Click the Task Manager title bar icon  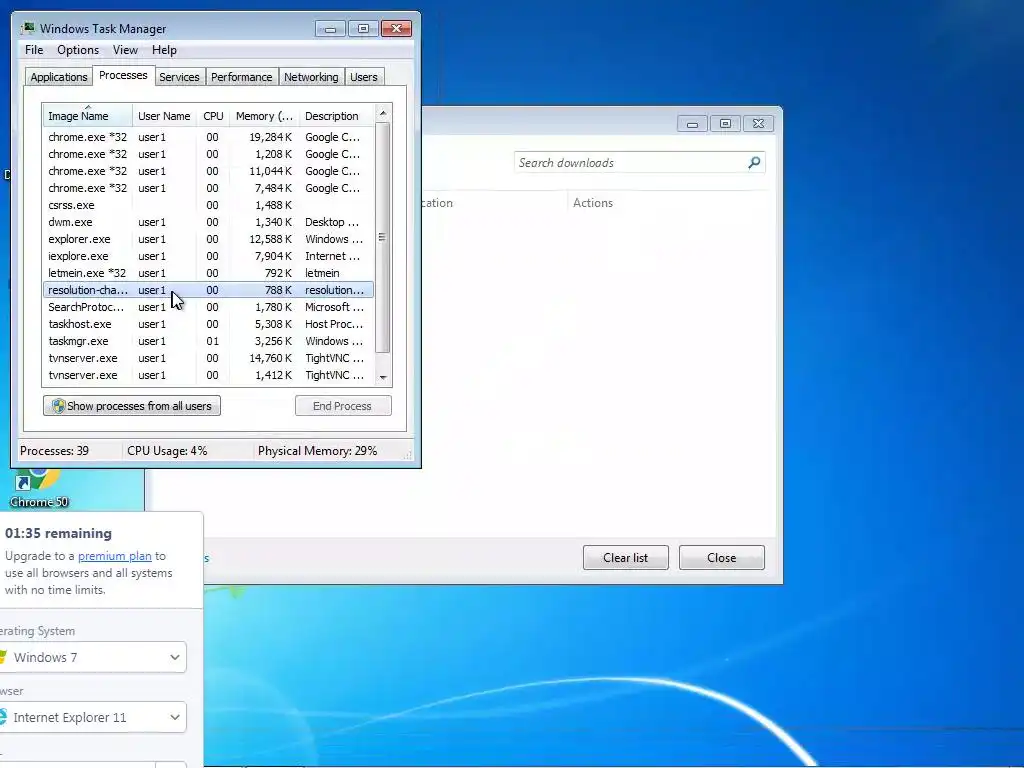click(x=28, y=28)
